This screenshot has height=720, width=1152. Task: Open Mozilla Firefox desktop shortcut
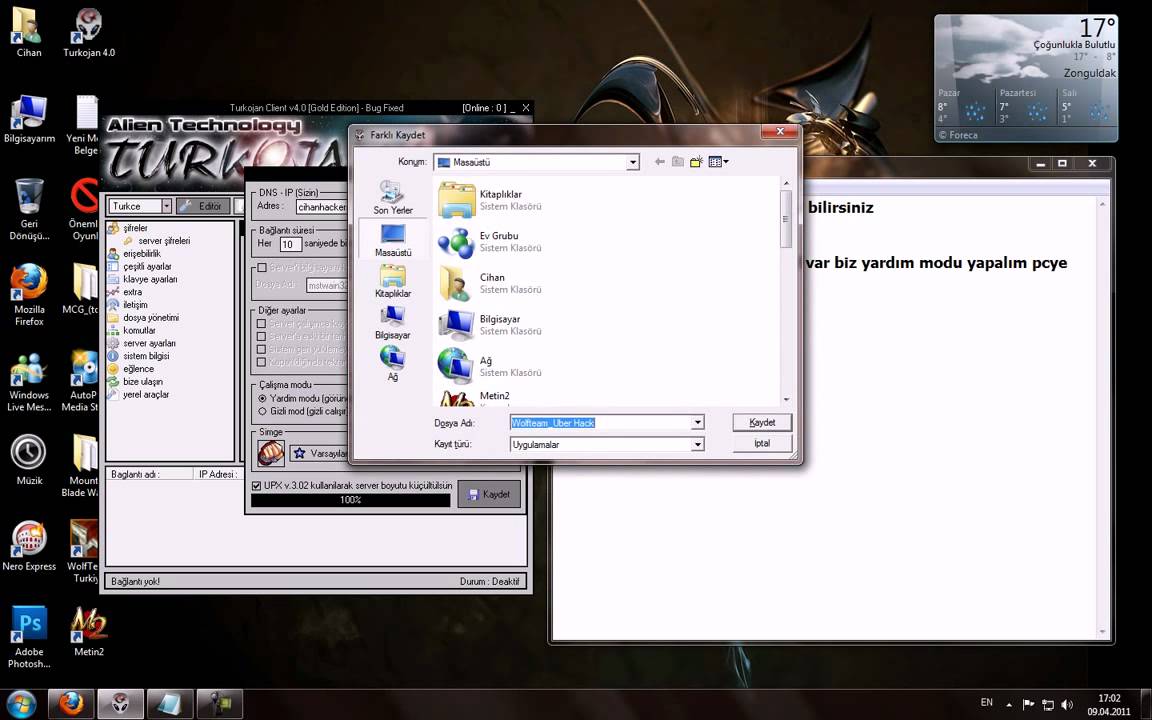[x=29, y=295]
